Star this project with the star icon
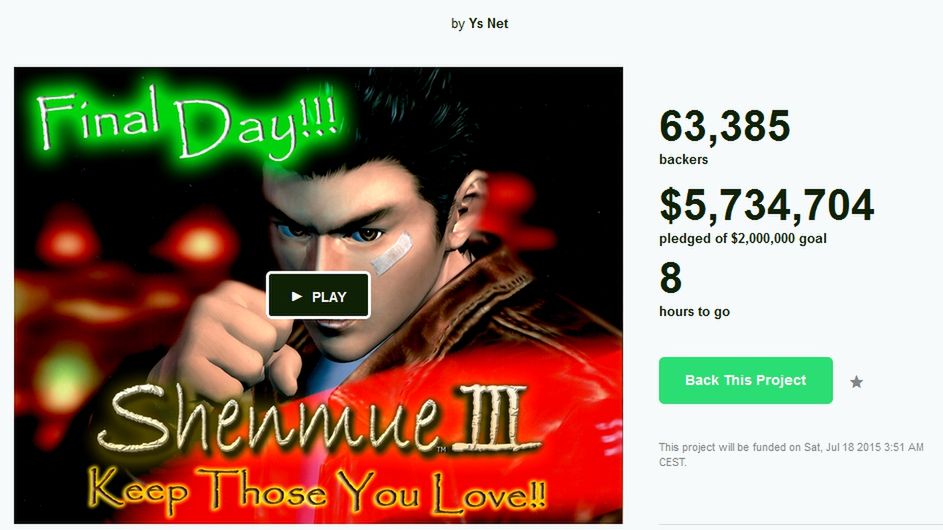 click(856, 381)
